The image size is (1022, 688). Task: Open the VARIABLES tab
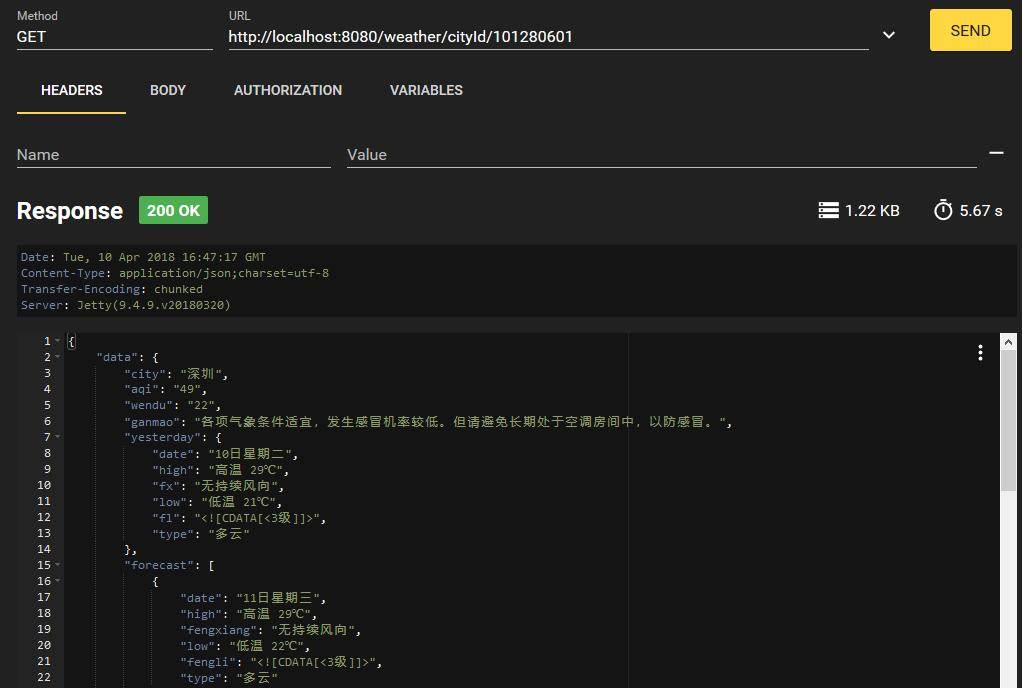tap(426, 90)
